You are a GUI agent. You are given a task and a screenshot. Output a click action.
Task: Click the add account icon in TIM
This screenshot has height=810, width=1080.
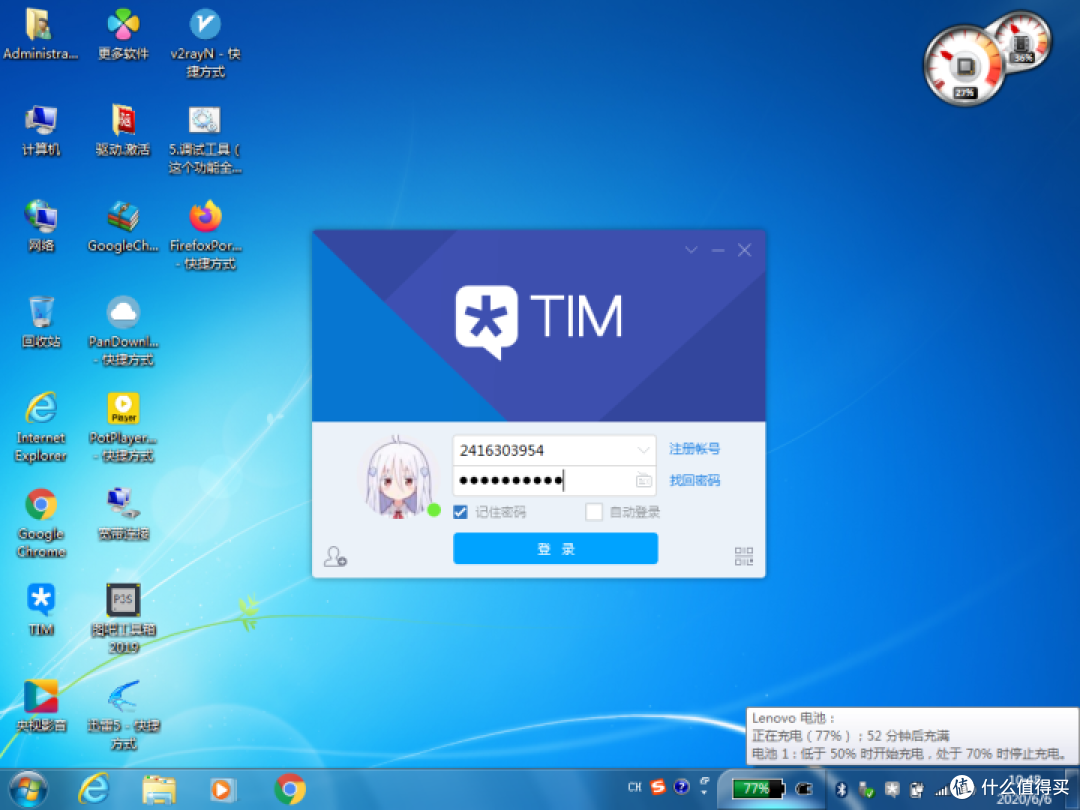tap(335, 556)
